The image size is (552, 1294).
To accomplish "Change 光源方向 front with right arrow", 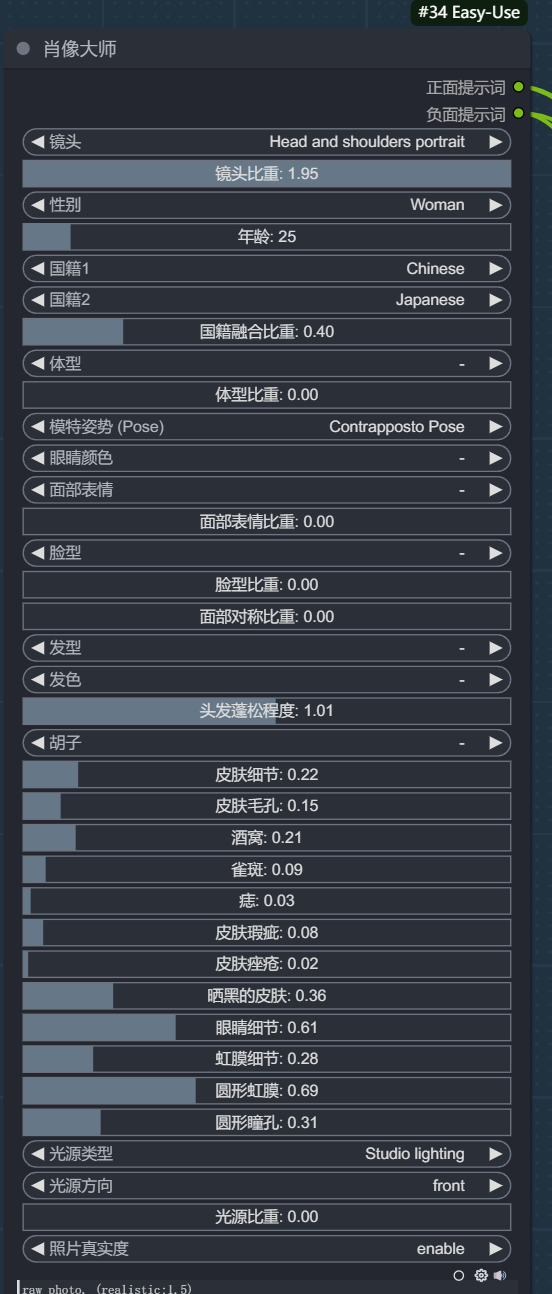I will point(496,1185).
